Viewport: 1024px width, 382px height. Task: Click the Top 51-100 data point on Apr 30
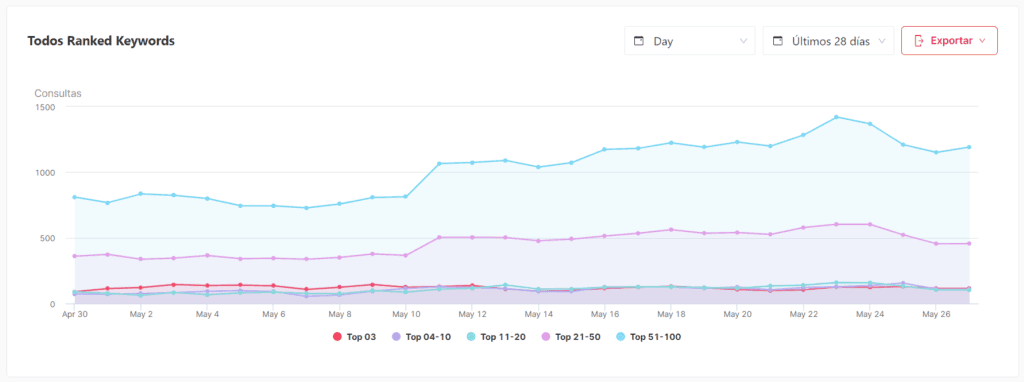point(74,197)
